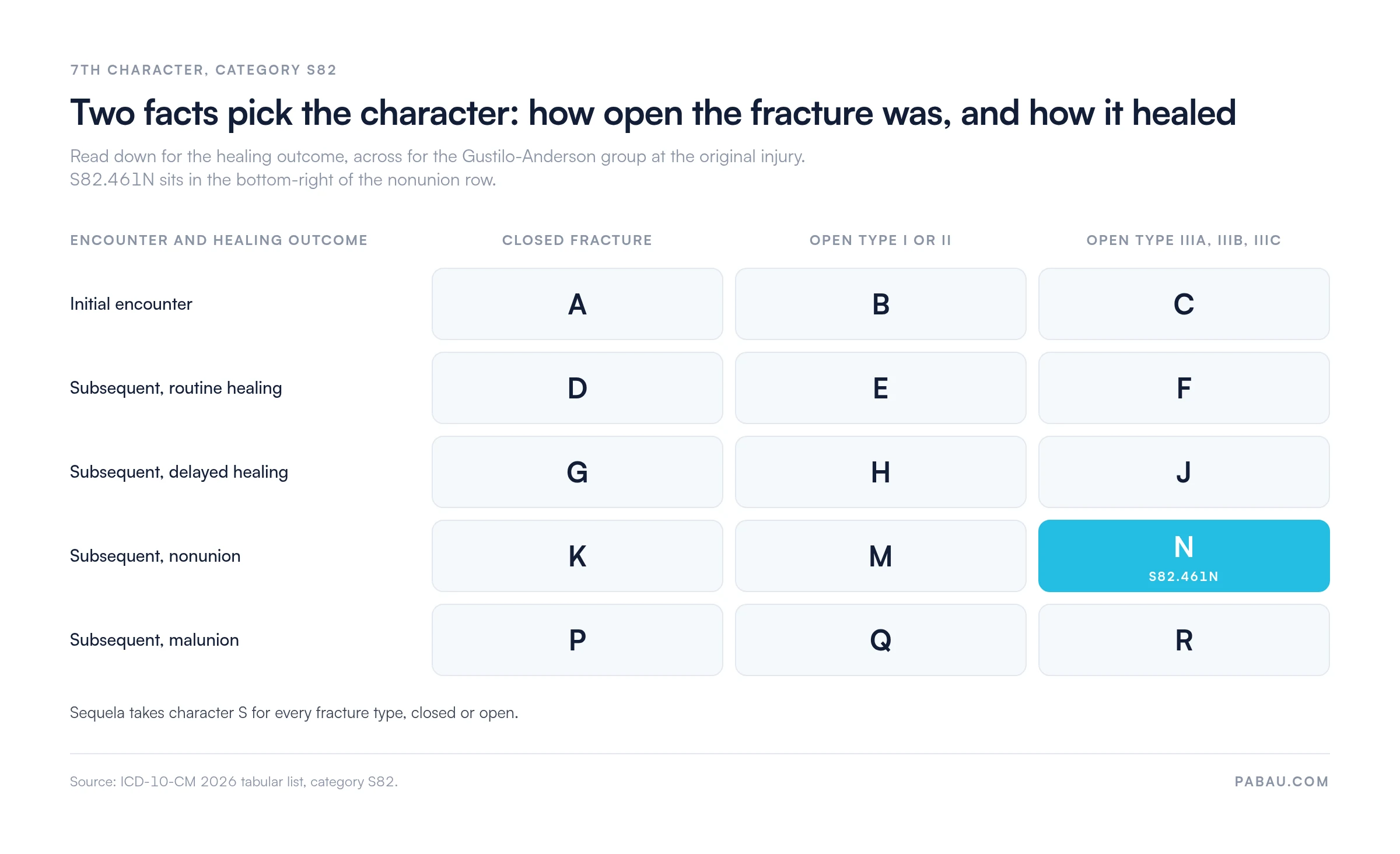
Task: Select the A character cell
Action: [577, 304]
